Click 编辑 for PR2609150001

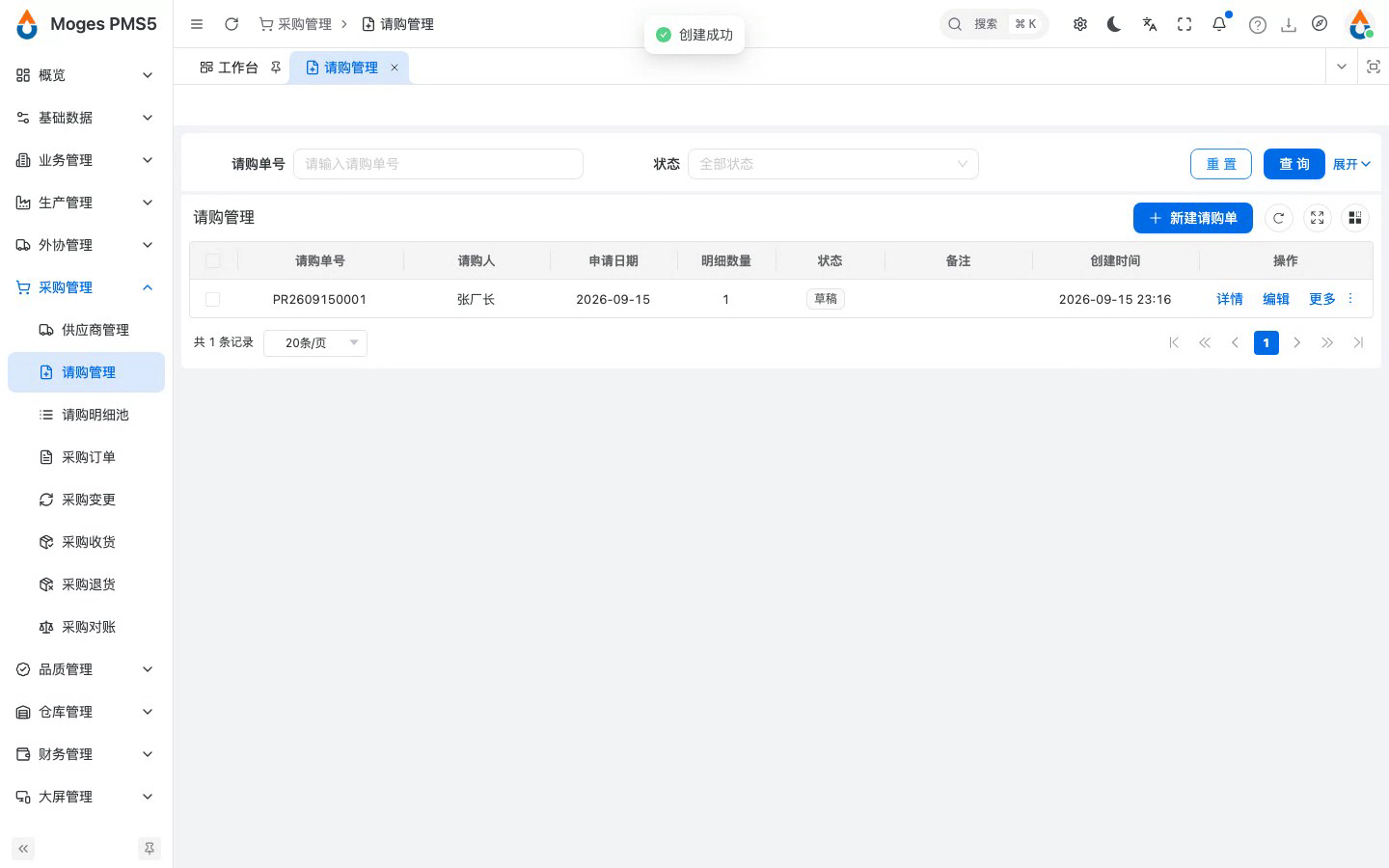tap(1276, 299)
